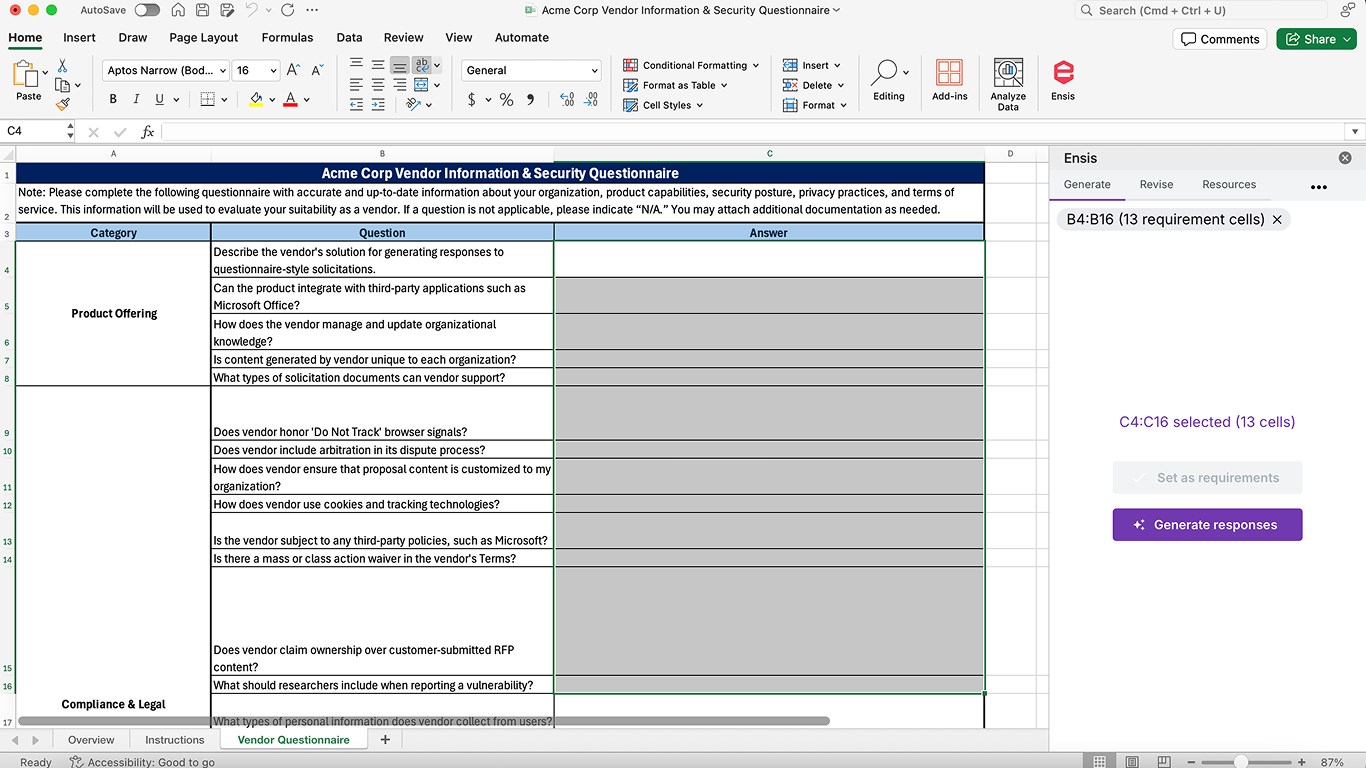Image resolution: width=1366 pixels, height=768 pixels.
Task: Toggle Wrap Text for the selected cells
Action: (422, 65)
